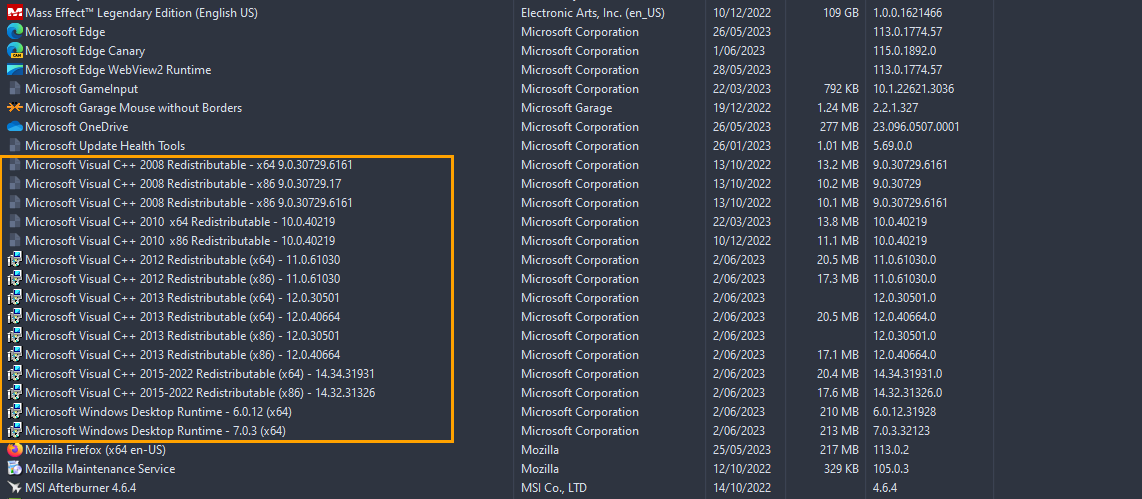
Task: Click icon of Visual C++ 2013 (x64) 12.0.40664
Action: coord(15,316)
